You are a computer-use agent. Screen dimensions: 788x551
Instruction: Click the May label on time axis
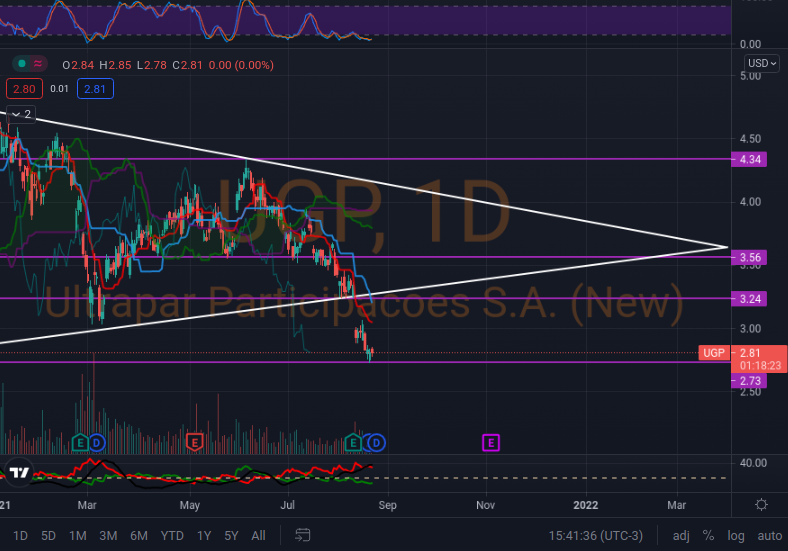[x=189, y=505]
